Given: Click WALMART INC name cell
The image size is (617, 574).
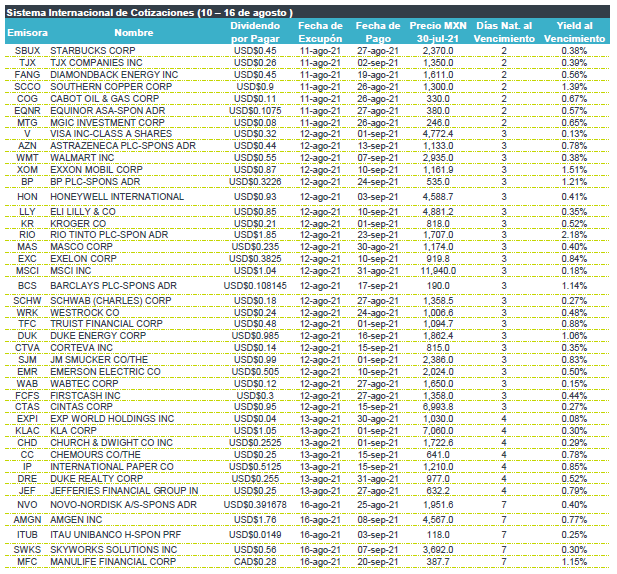Looking at the screenshot, I should 82,158.
